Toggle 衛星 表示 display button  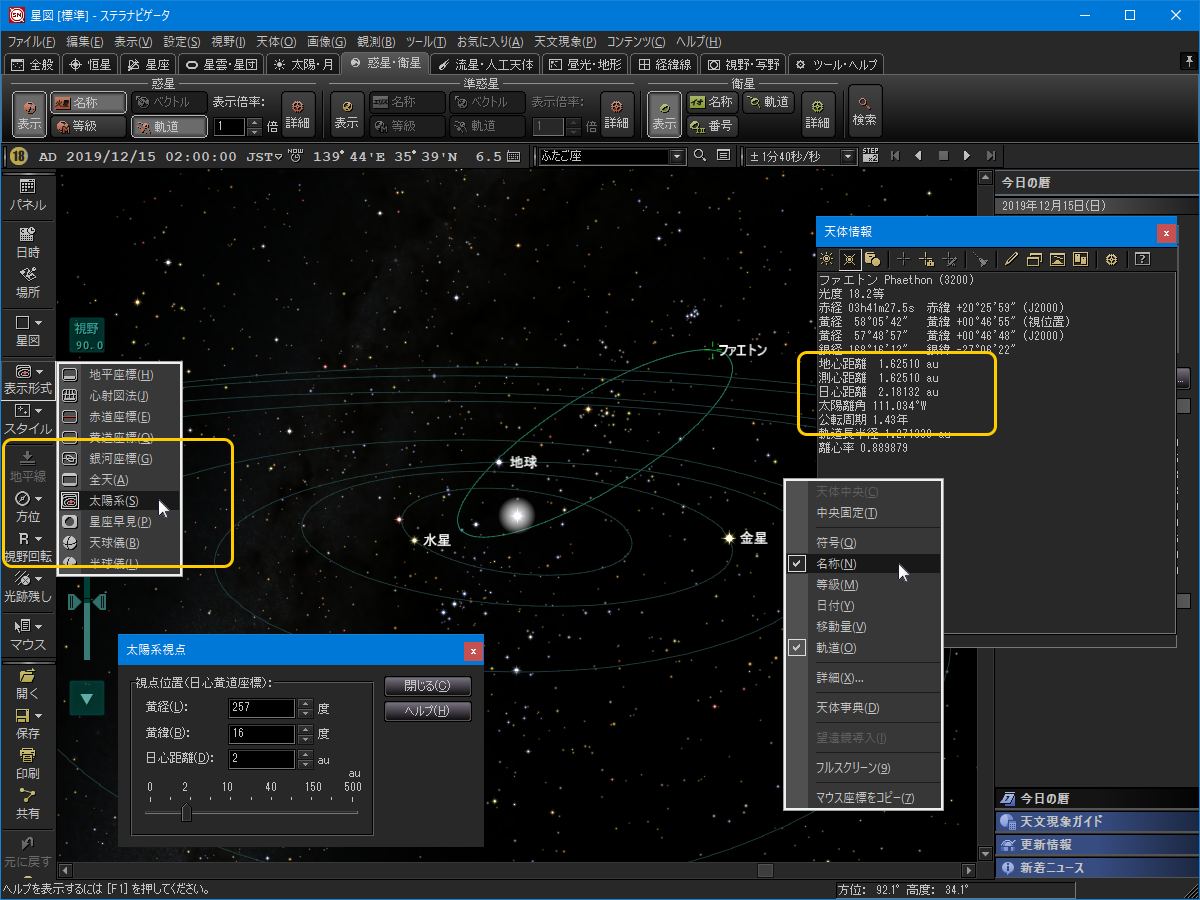coord(664,114)
